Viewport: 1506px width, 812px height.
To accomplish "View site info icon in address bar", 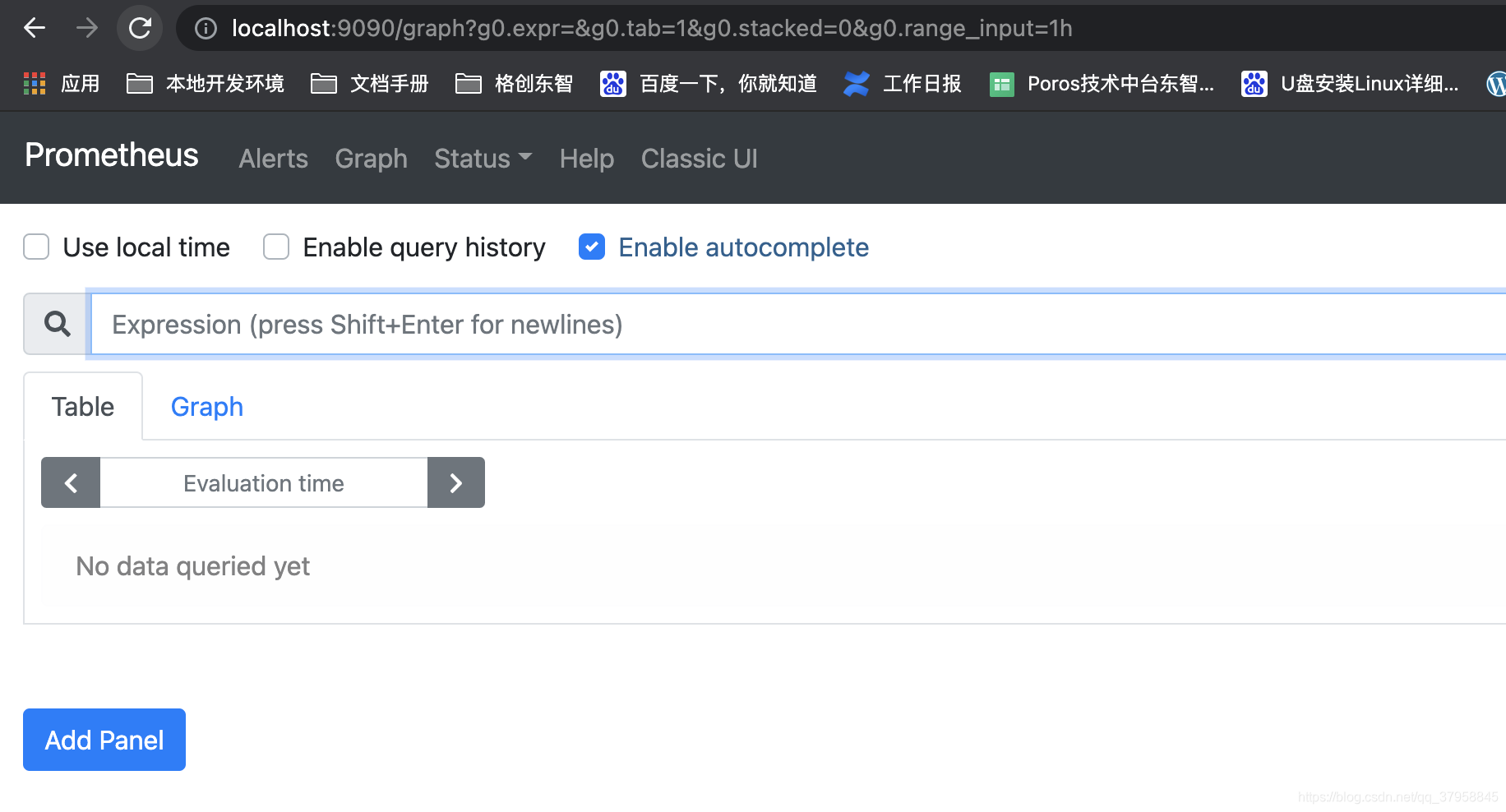I will pos(206,29).
